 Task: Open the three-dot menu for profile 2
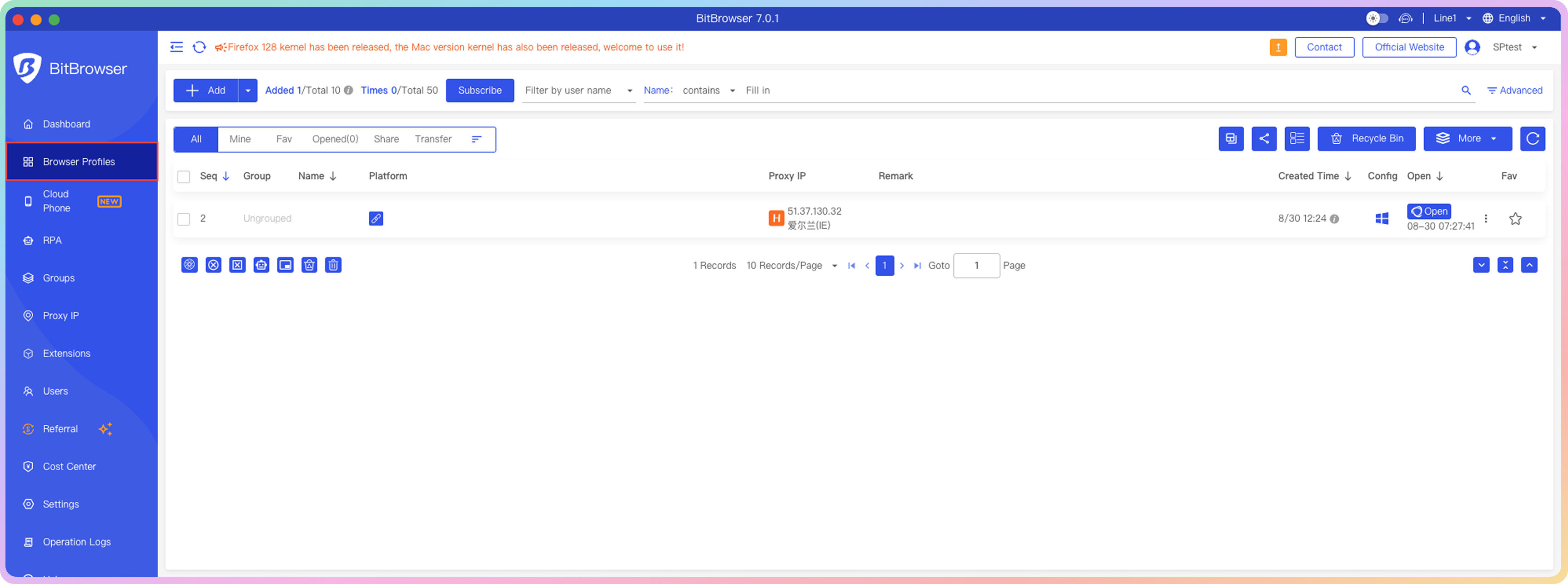click(x=1486, y=219)
